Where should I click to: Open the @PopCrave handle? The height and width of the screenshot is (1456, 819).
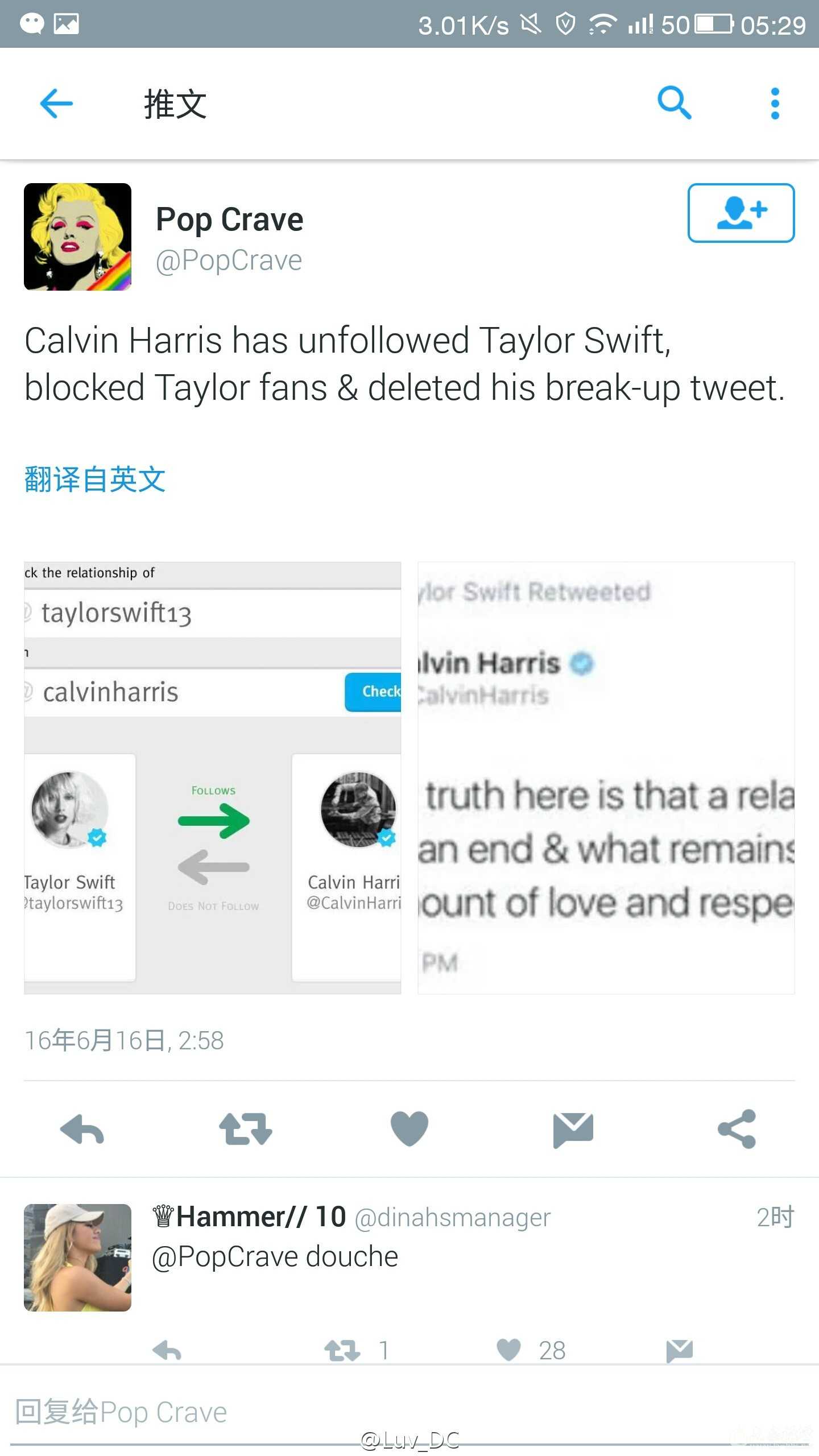(x=229, y=260)
